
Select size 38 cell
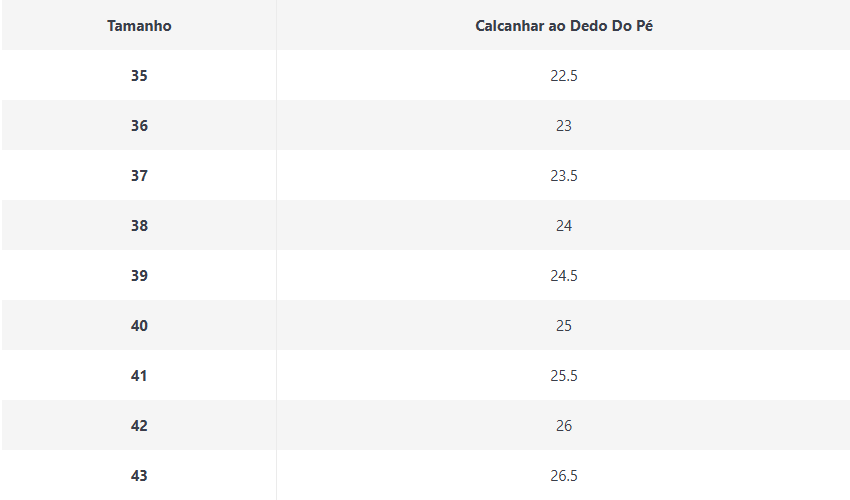tap(139, 225)
